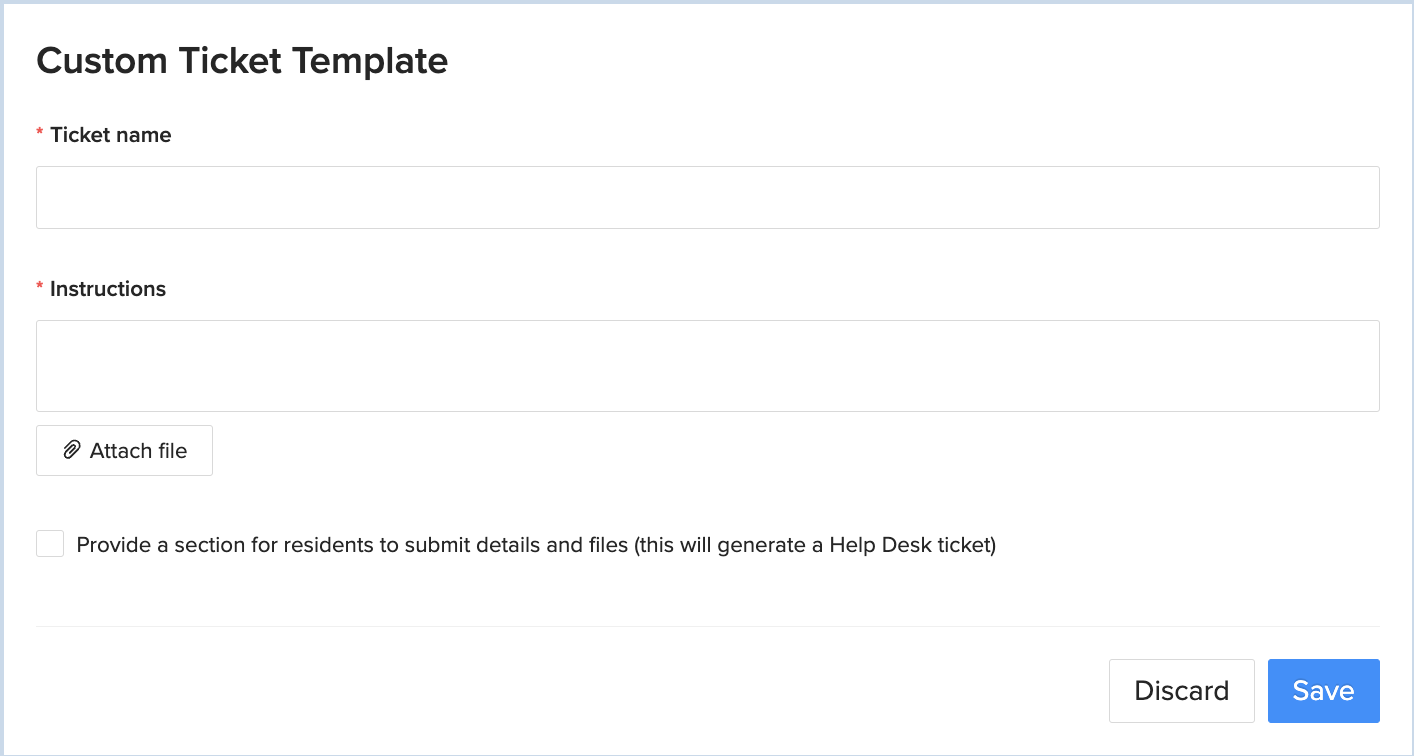The width and height of the screenshot is (1414, 756).
Task: Place the cursor in the Instructions text area
Action: click(x=708, y=366)
